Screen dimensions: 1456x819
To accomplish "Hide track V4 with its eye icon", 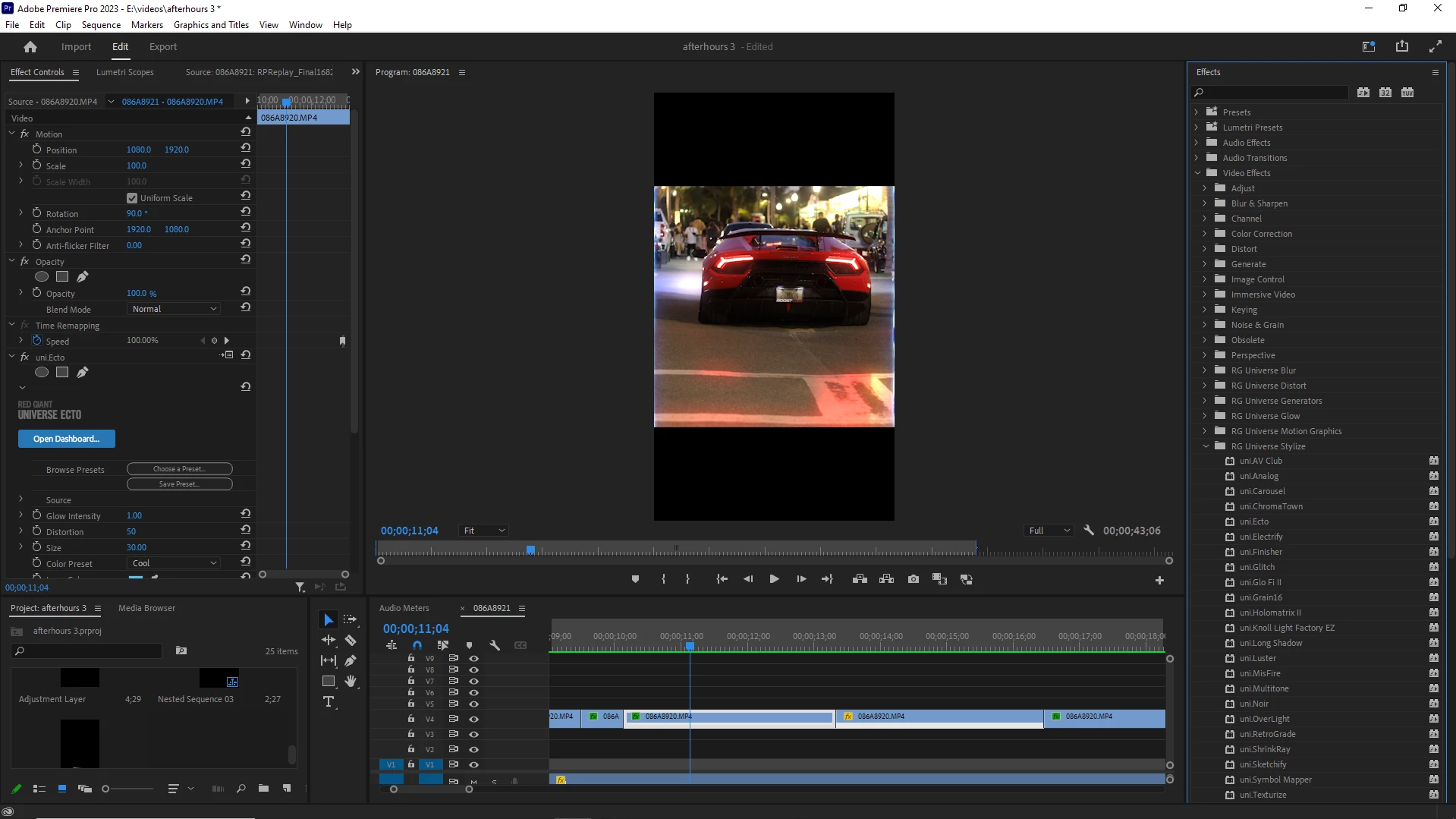I will [x=474, y=719].
